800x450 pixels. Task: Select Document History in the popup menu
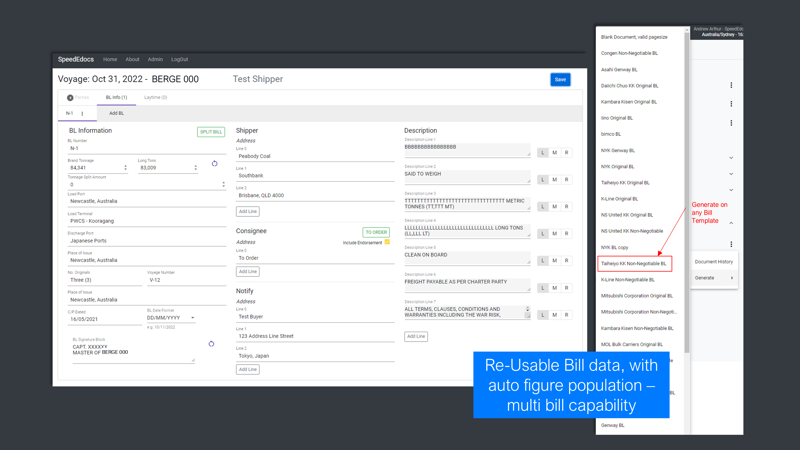[714, 262]
